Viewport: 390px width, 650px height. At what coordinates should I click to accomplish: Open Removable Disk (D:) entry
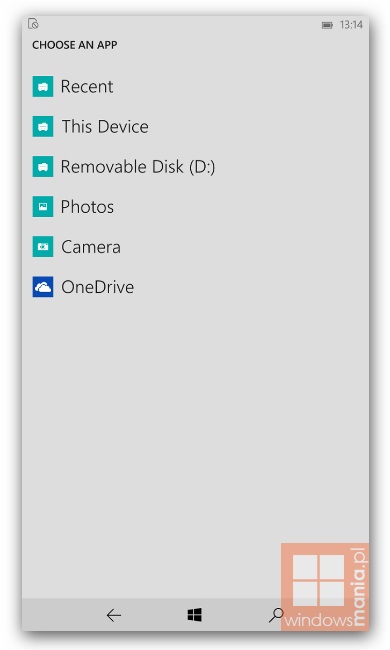(138, 167)
